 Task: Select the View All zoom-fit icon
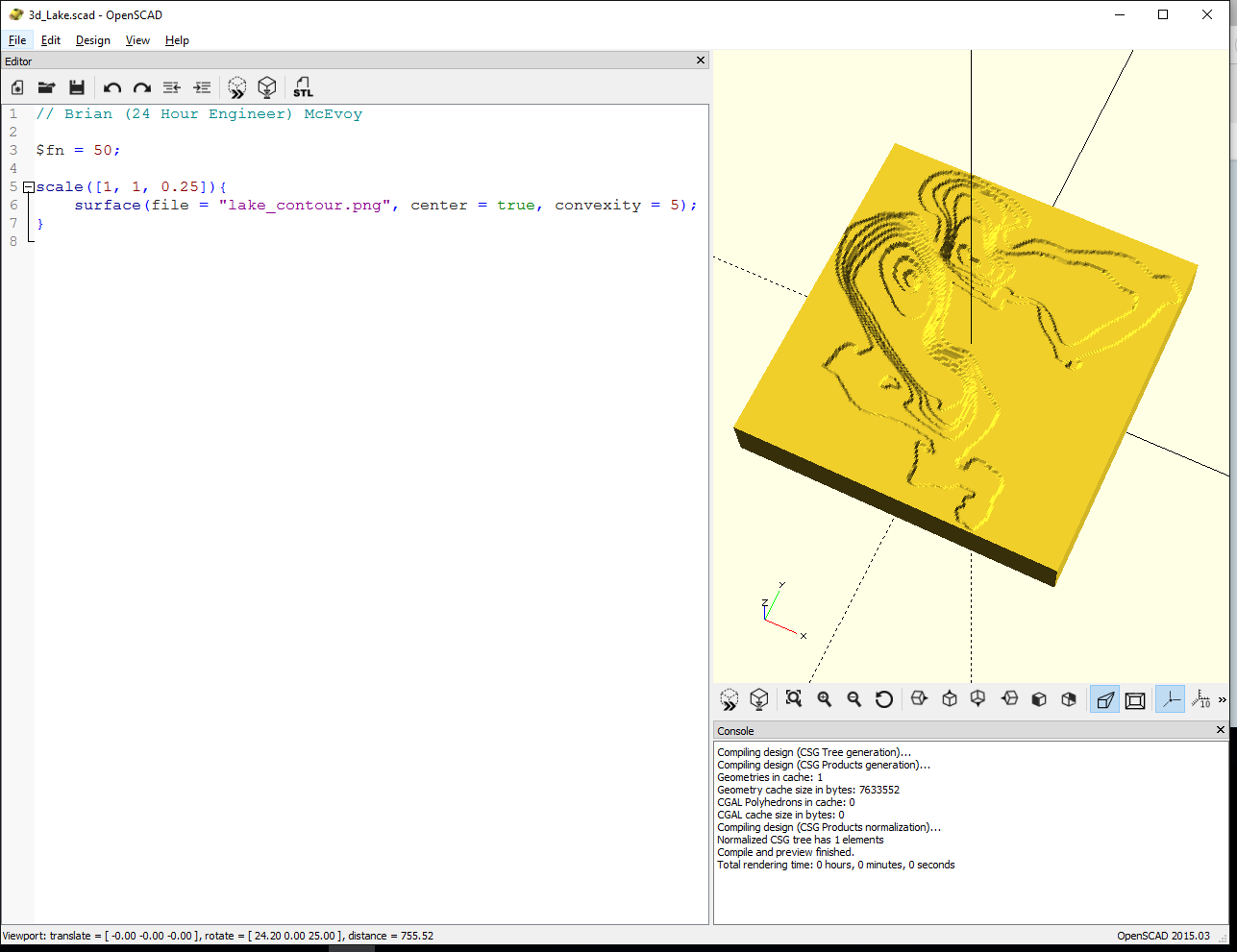pos(793,698)
